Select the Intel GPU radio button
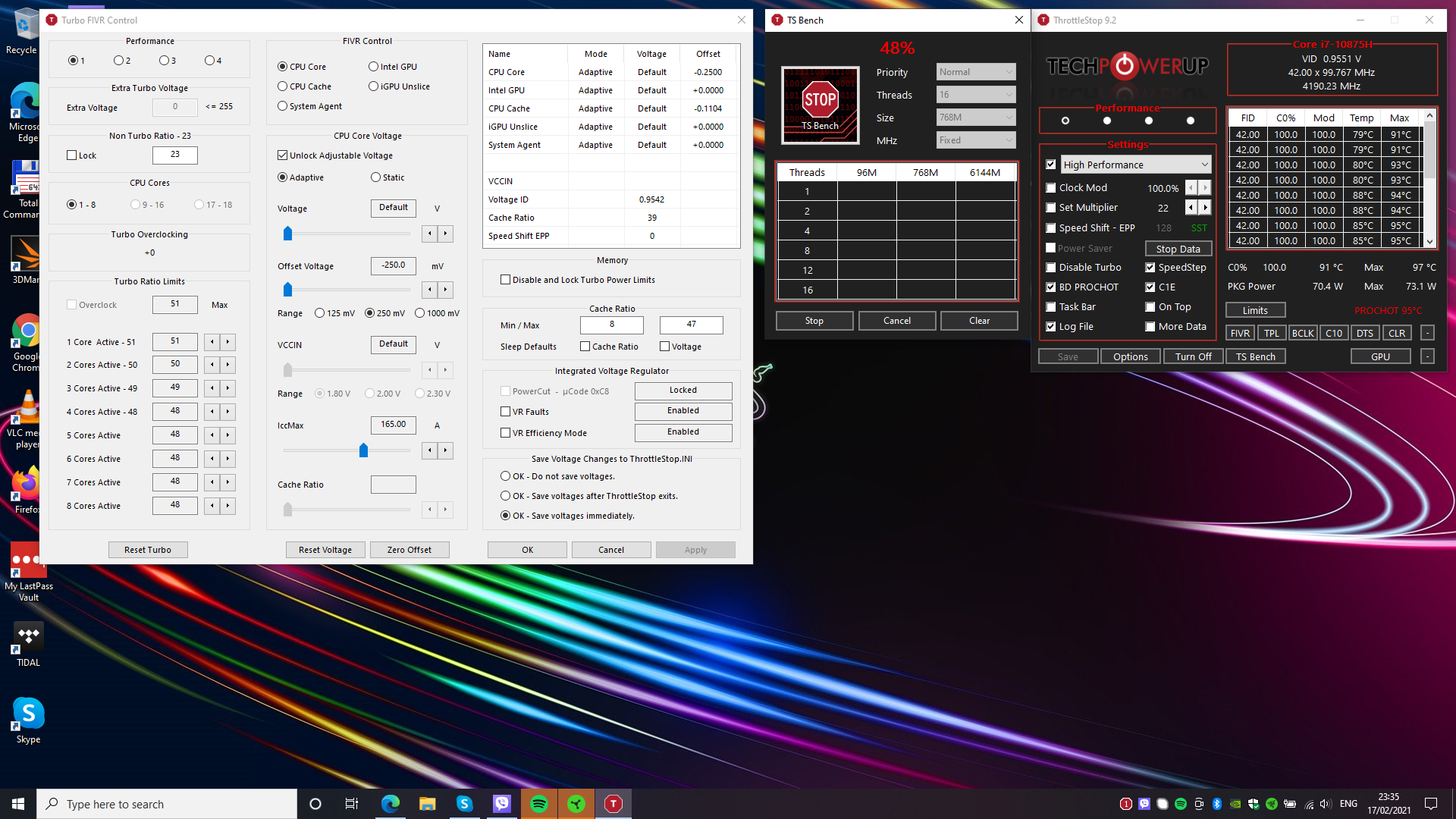Viewport: 1456px width, 819px height. [373, 67]
